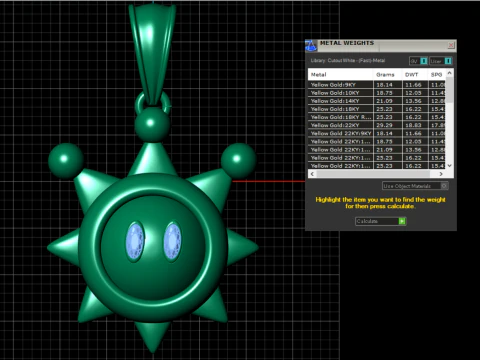Click the green arrow on Calculate
480x360 pixels.
click(402, 221)
